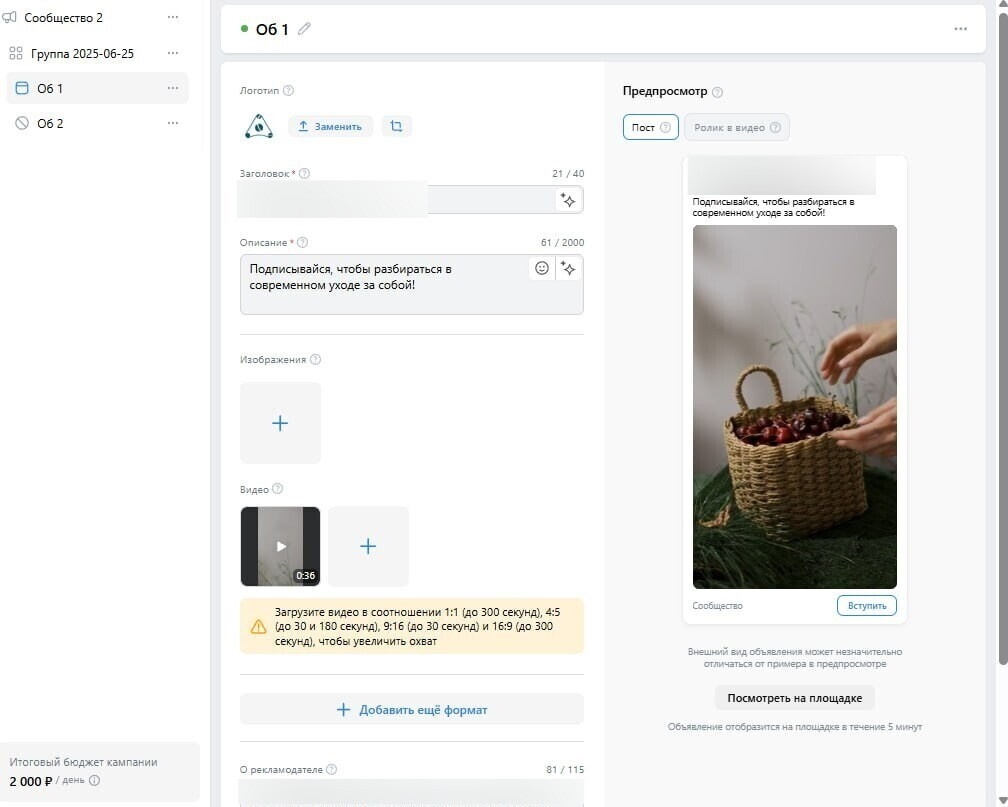
Task: Open the ad options menu in header
Action: point(960,29)
